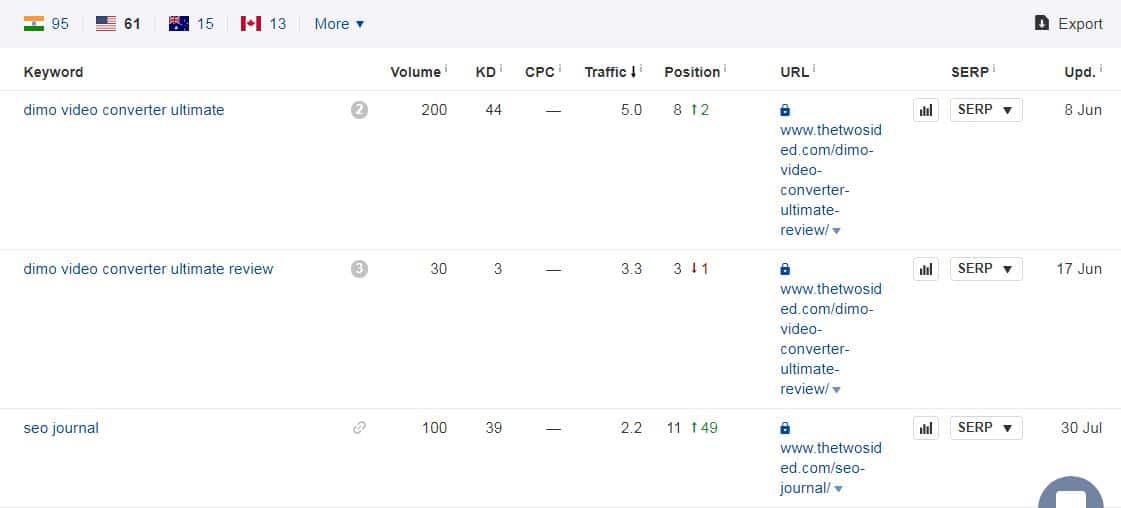This screenshot has width=1121, height=508.
Task: Click the info icon next to the KD header
Action: pos(501,69)
